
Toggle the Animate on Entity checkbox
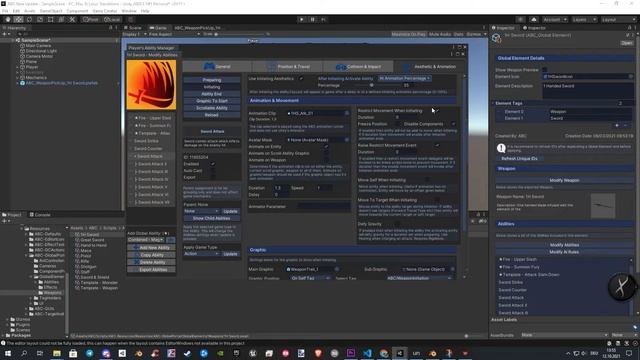coord(326,147)
